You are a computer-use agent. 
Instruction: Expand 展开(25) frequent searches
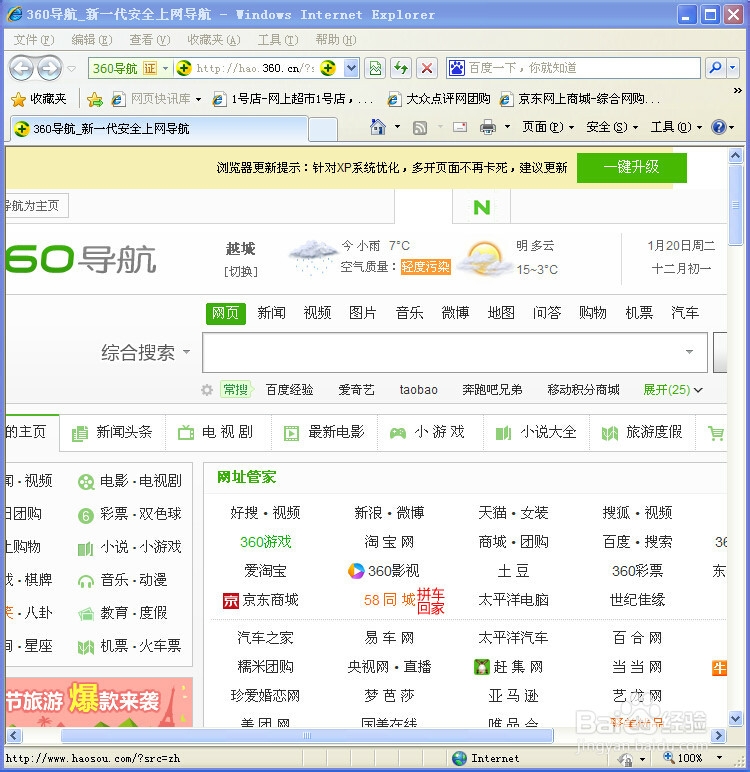click(x=673, y=390)
